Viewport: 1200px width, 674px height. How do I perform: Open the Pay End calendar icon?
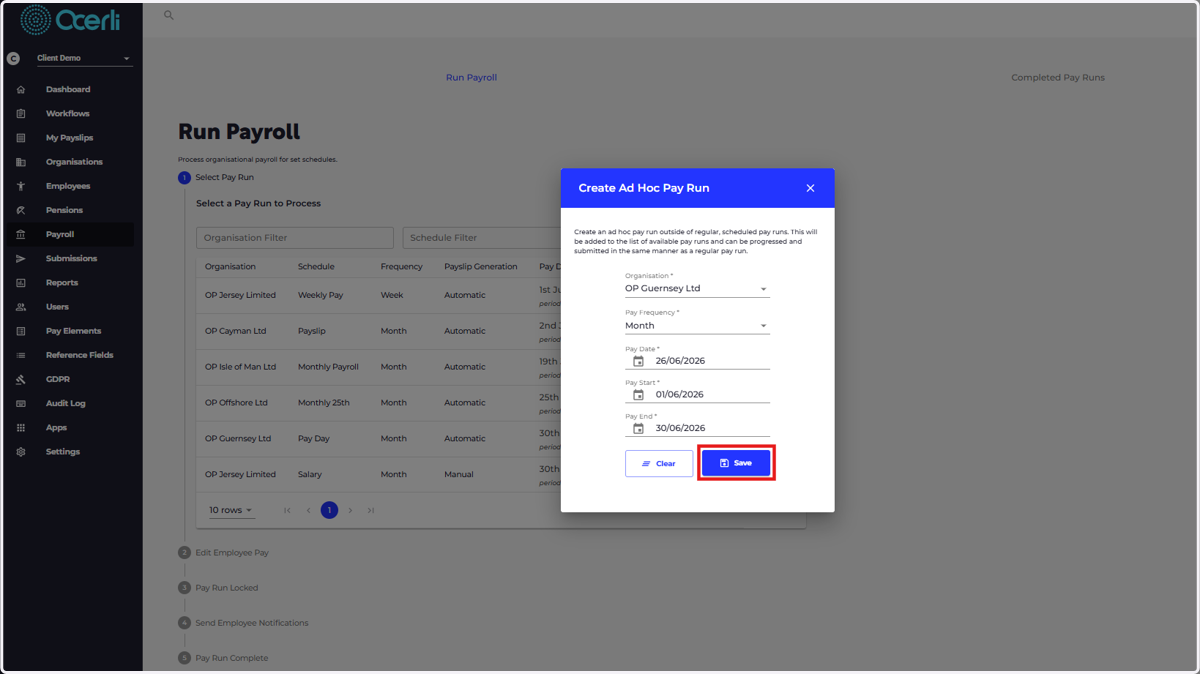tap(638, 428)
